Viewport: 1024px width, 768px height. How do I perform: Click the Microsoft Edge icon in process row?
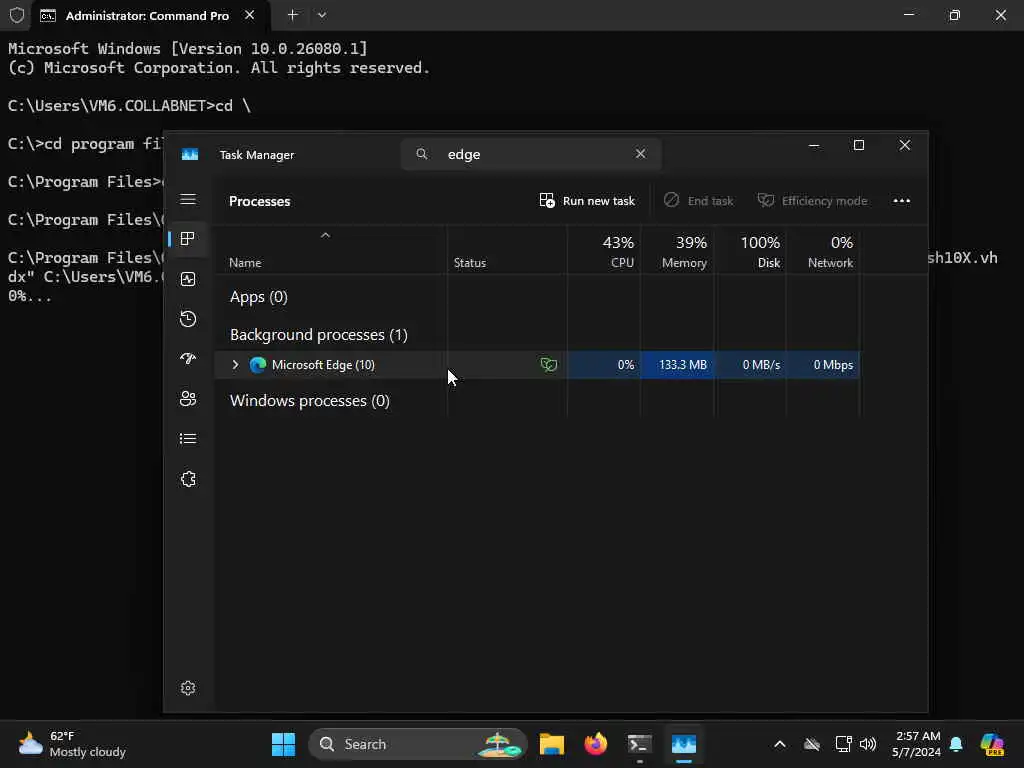[x=258, y=365]
